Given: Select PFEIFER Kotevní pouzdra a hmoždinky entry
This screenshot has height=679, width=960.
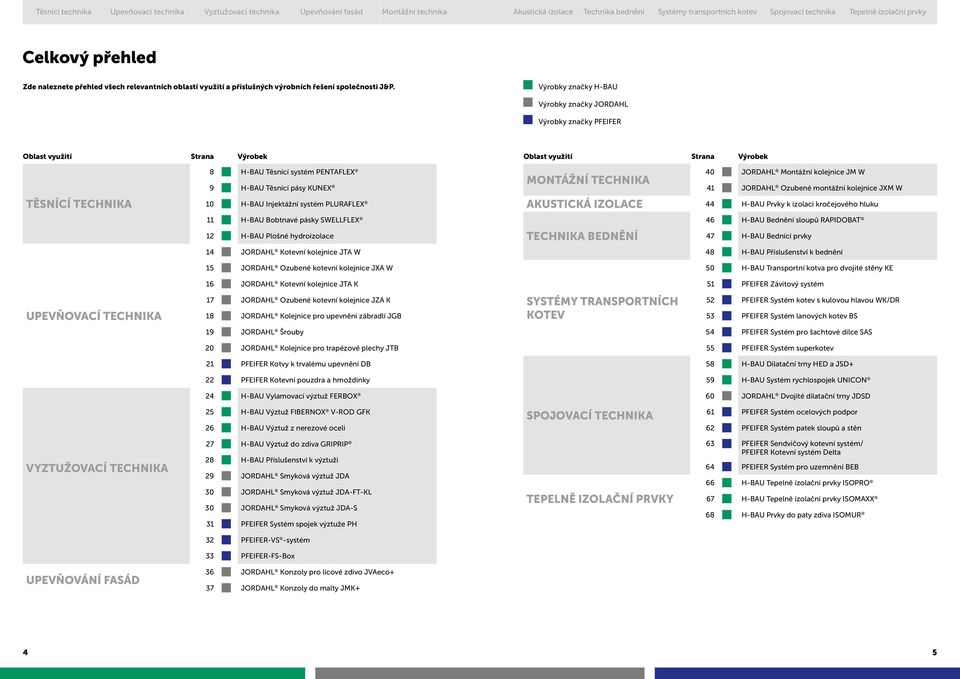Looking at the screenshot, I should point(305,380).
